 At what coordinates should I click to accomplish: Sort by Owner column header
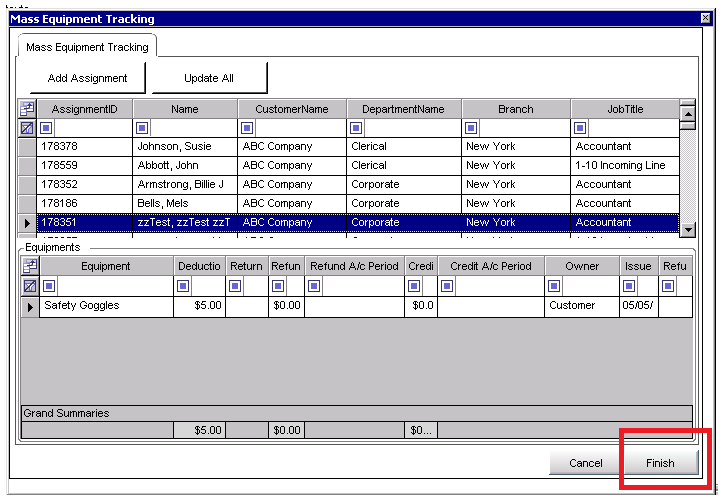point(582,266)
